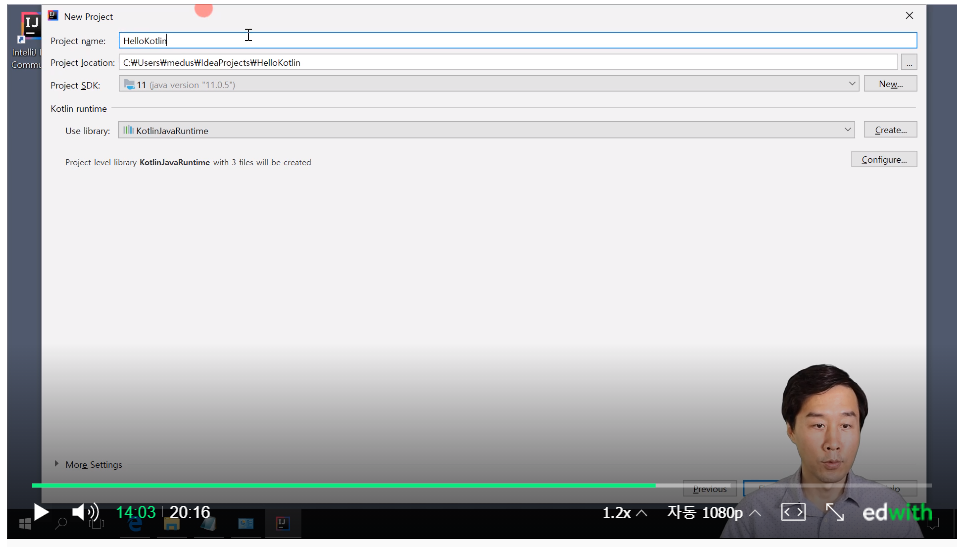Toggle wide player mode icon
This screenshot has width=968, height=547.
(793, 512)
